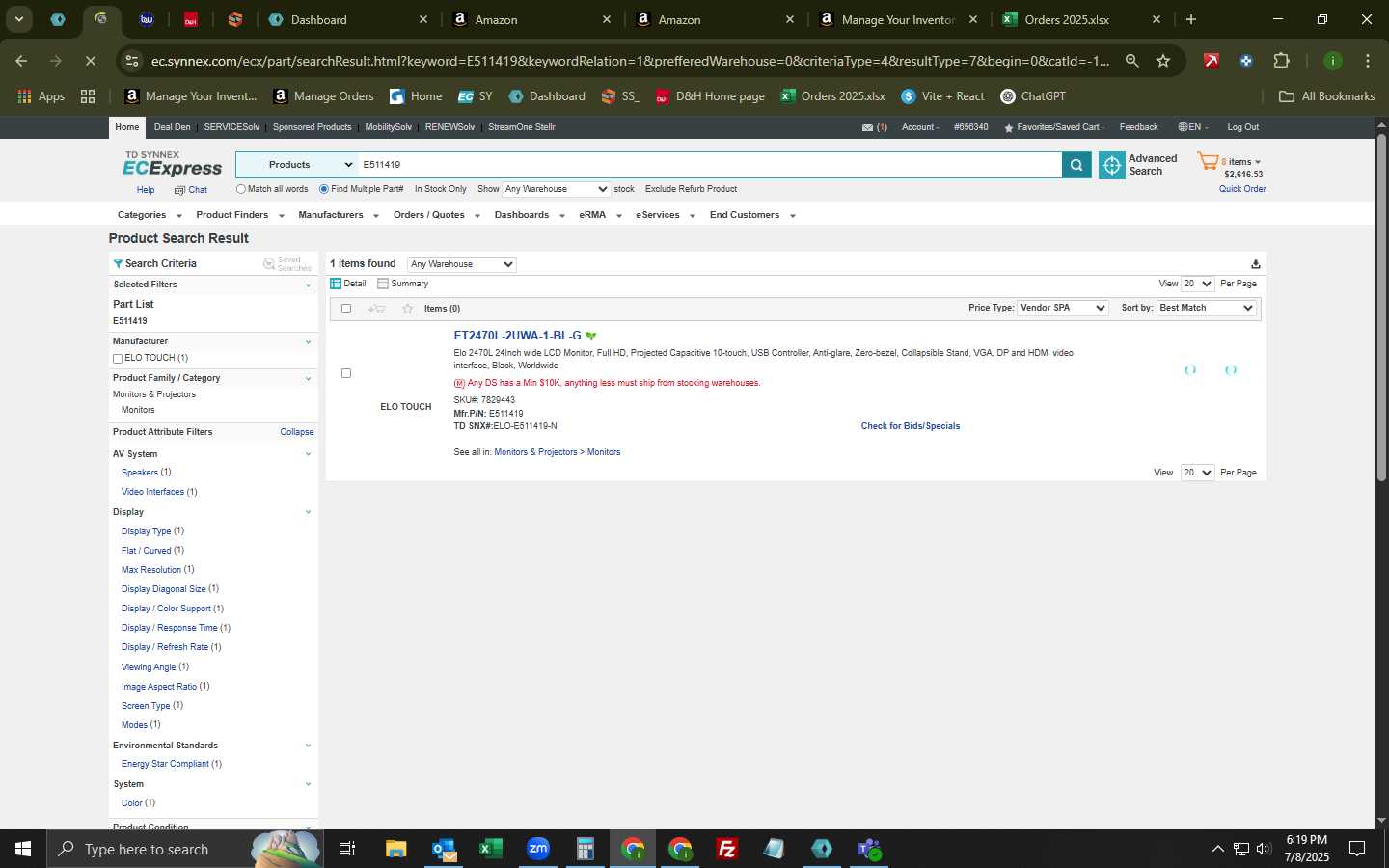Open the Show Any Warehouse stock dropdown
Viewport: 1389px width, 868px height.
pos(557,189)
